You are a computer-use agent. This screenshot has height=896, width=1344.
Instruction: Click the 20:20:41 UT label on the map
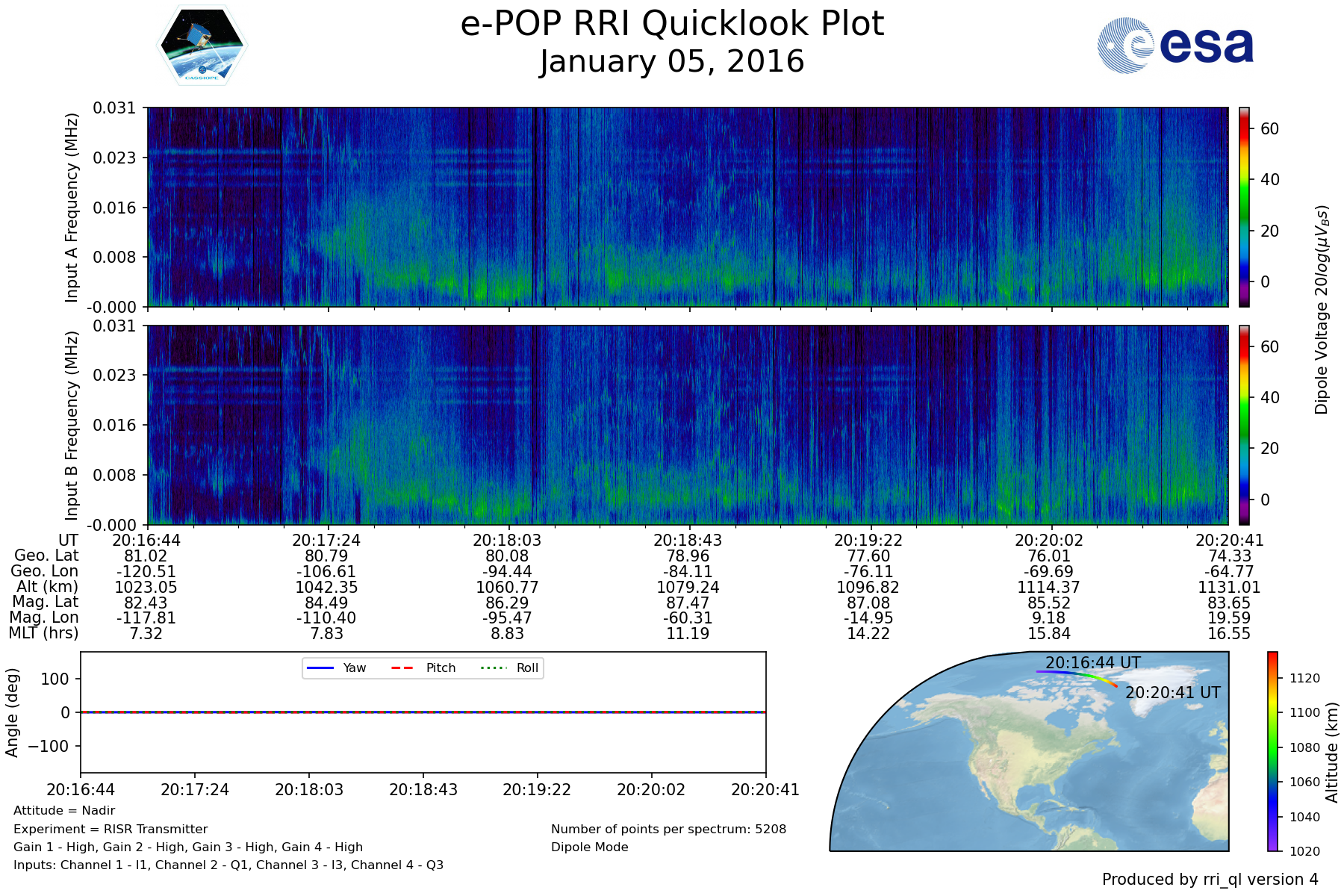(x=1172, y=692)
